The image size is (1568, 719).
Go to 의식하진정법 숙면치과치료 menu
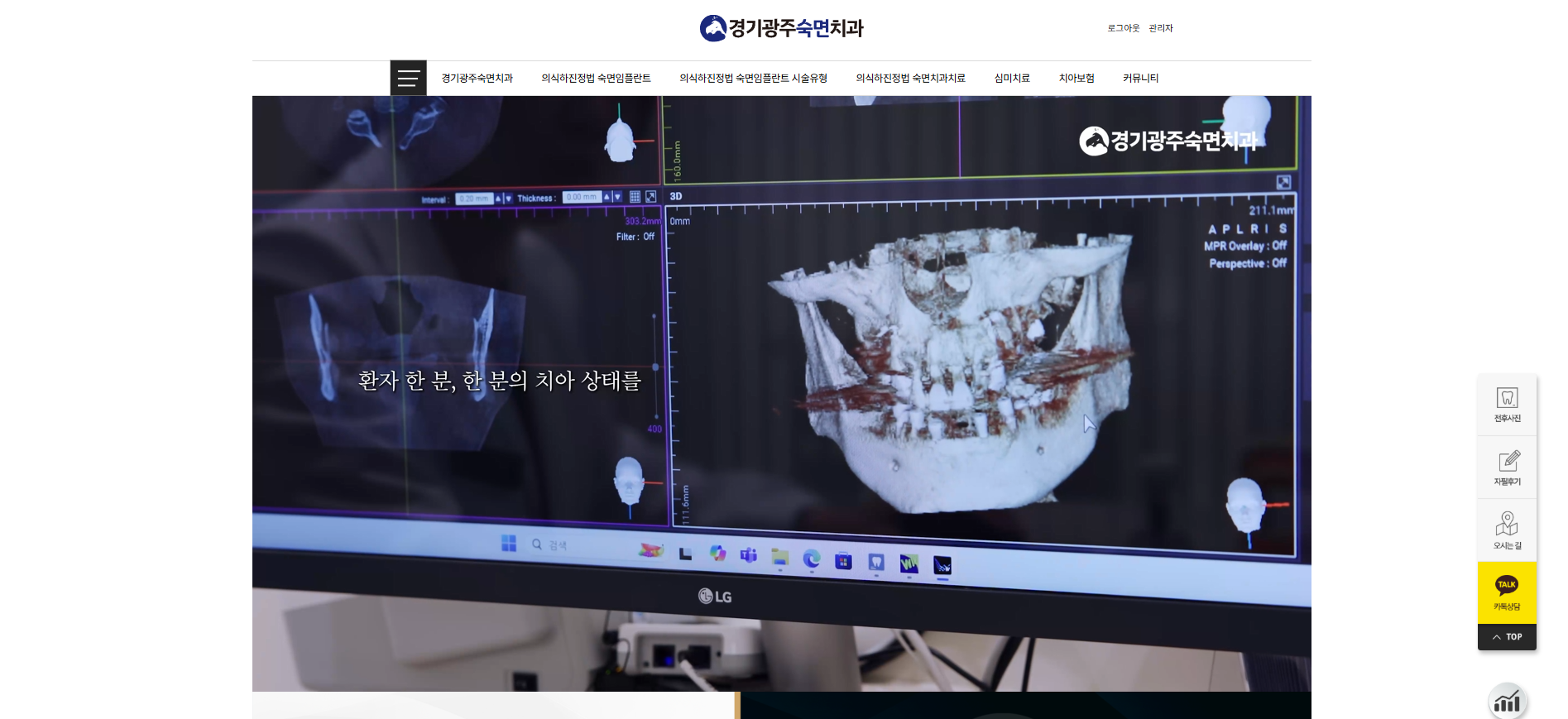(910, 79)
